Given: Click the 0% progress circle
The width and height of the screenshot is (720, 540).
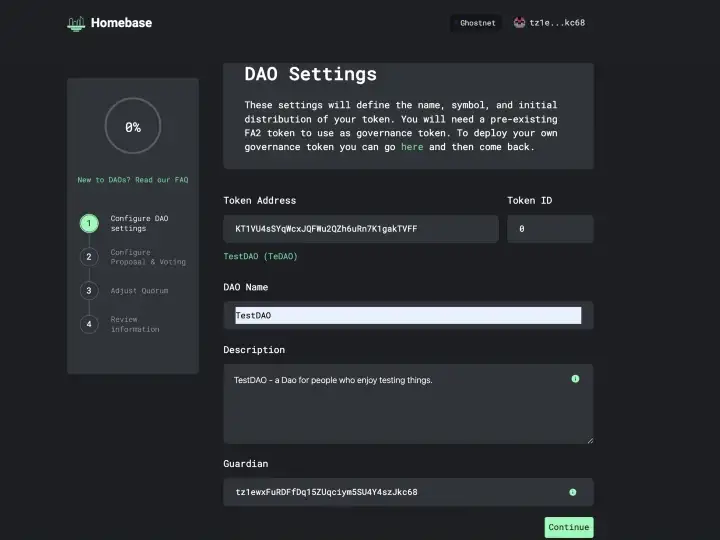Looking at the screenshot, I should point(133,127).
